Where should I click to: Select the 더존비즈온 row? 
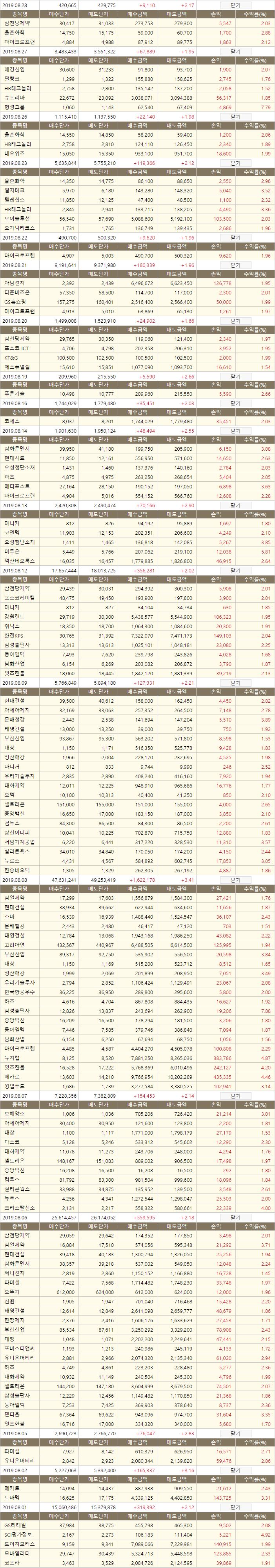click(x=137, y=293)
